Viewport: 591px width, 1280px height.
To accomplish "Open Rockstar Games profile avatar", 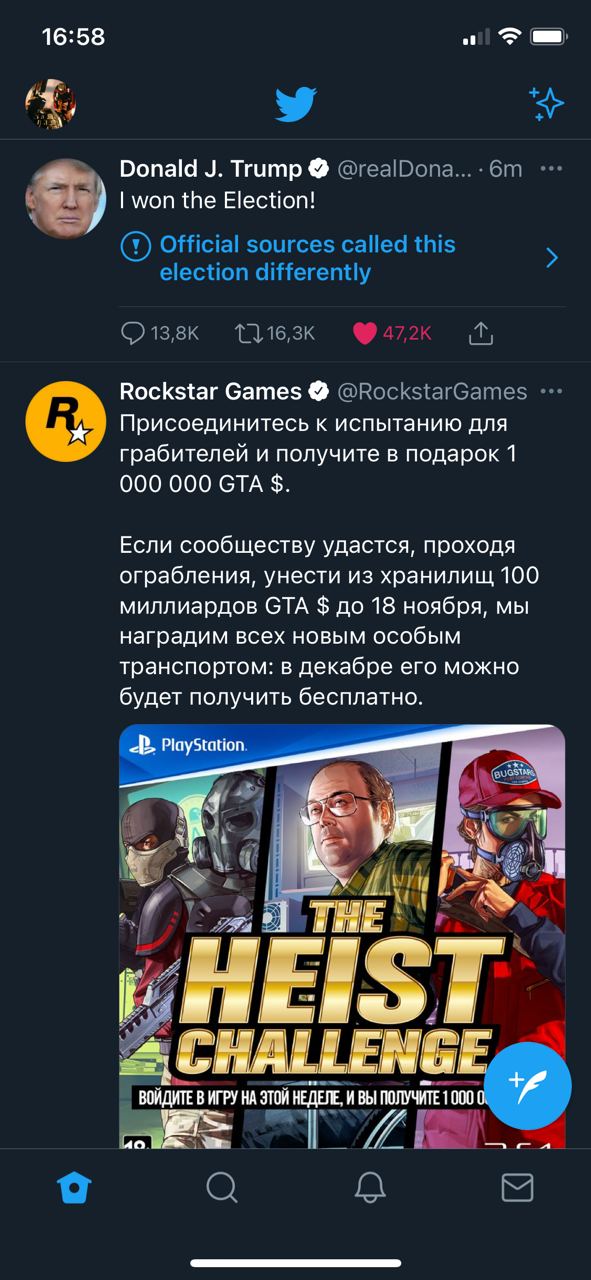I will pos(65,420).
